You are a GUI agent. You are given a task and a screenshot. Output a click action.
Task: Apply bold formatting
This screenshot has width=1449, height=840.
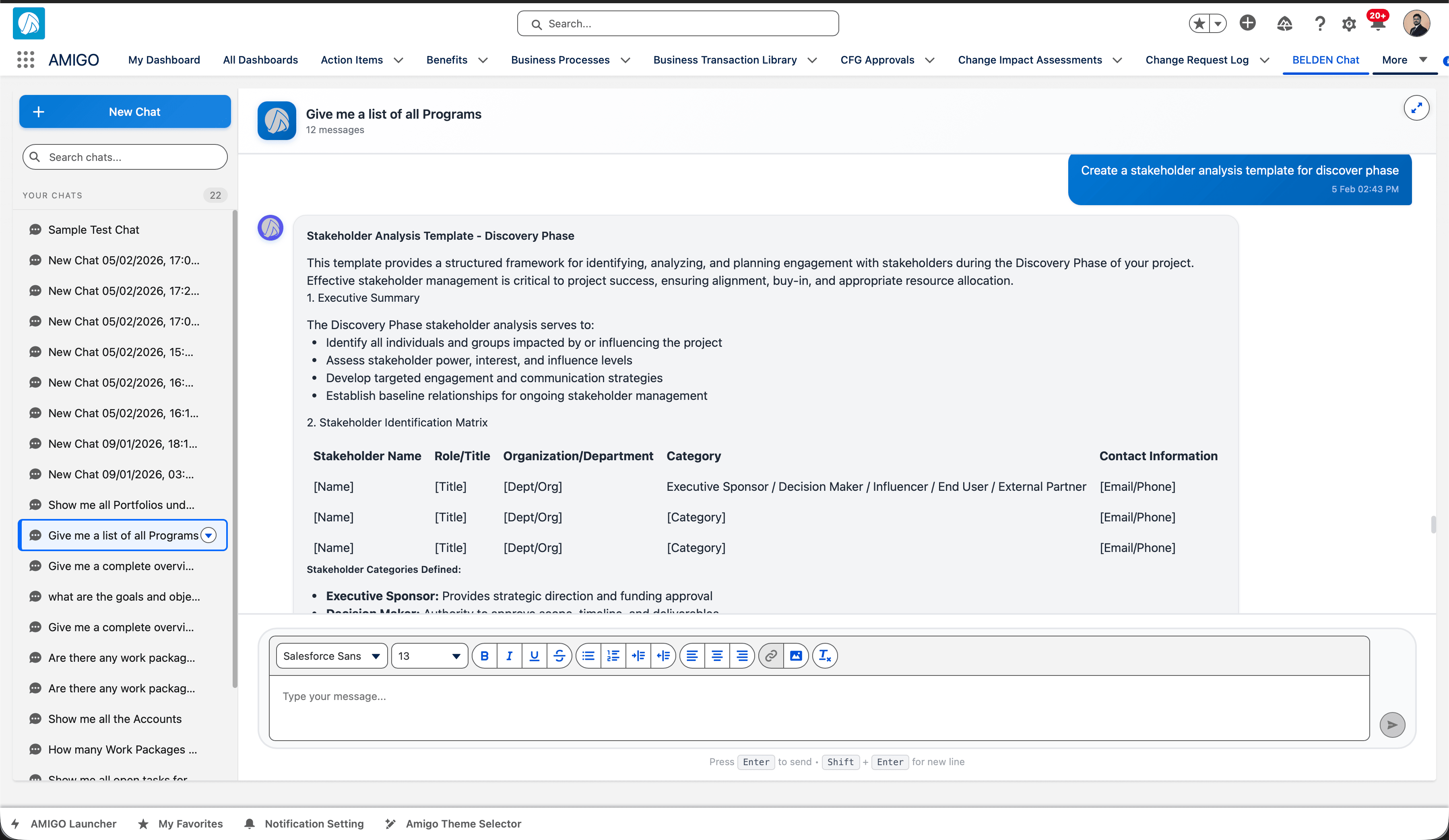[485, 656]
